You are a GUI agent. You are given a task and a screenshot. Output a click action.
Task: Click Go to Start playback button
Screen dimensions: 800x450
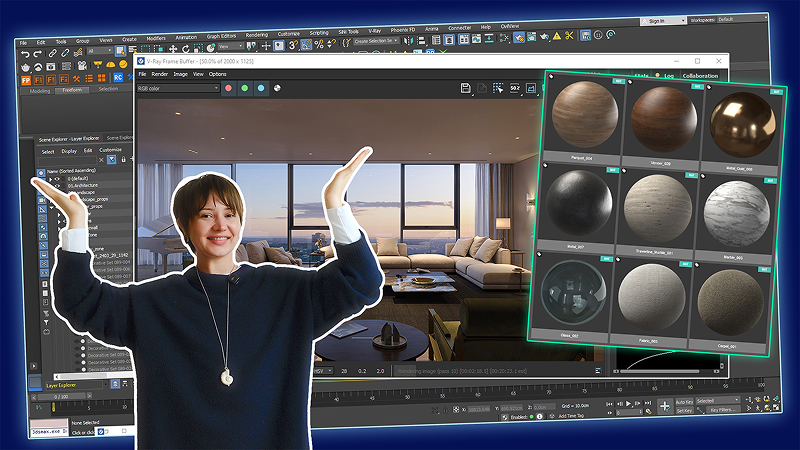[609, 404]
